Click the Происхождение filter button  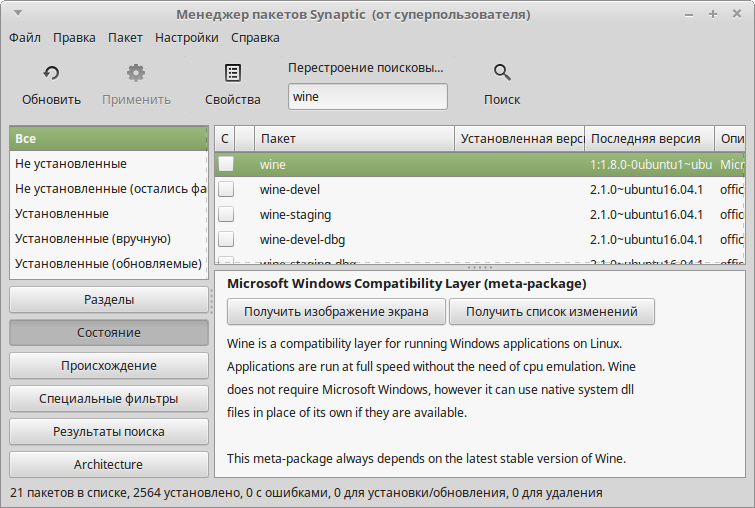click(x=109, y=365)
